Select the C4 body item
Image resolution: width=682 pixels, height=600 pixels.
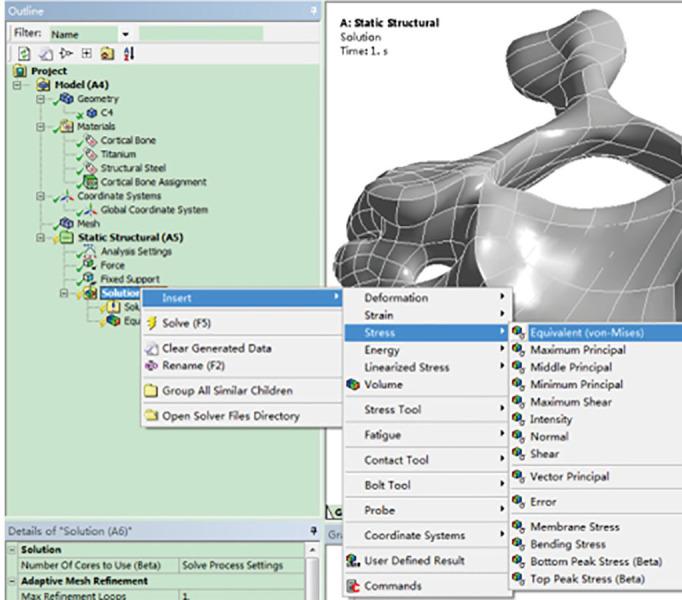107,113
